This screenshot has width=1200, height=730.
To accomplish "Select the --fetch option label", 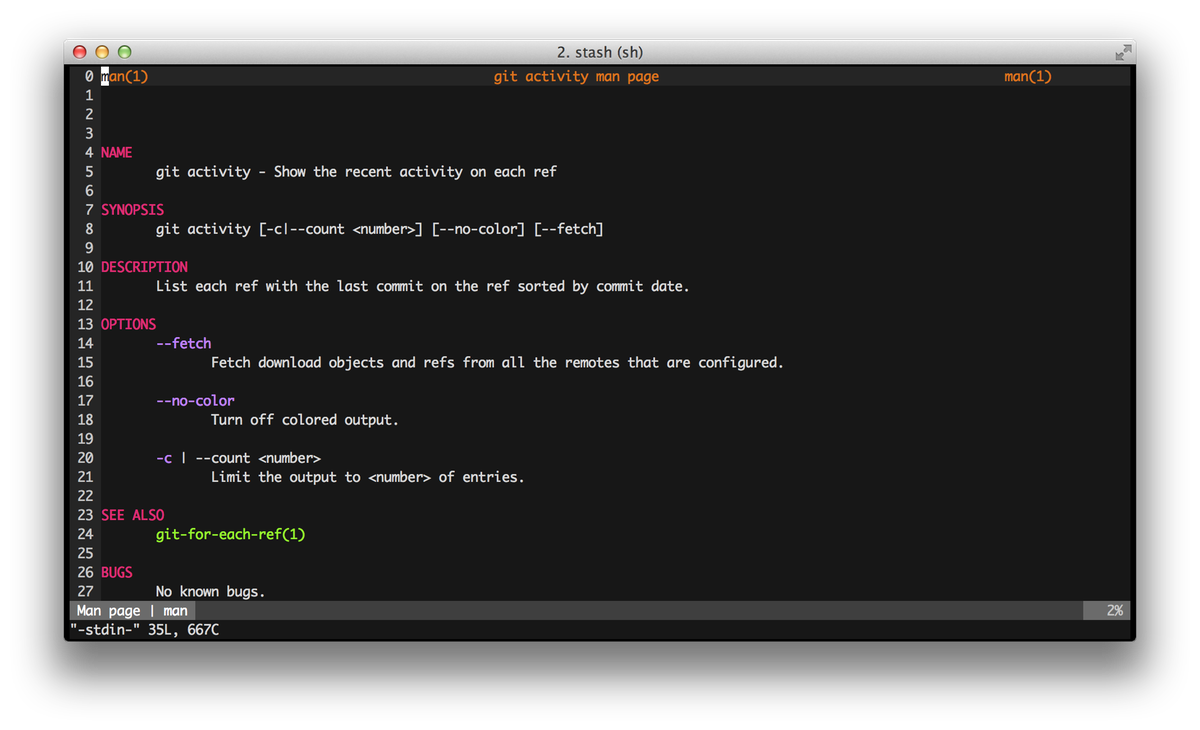I will point(183,343).
